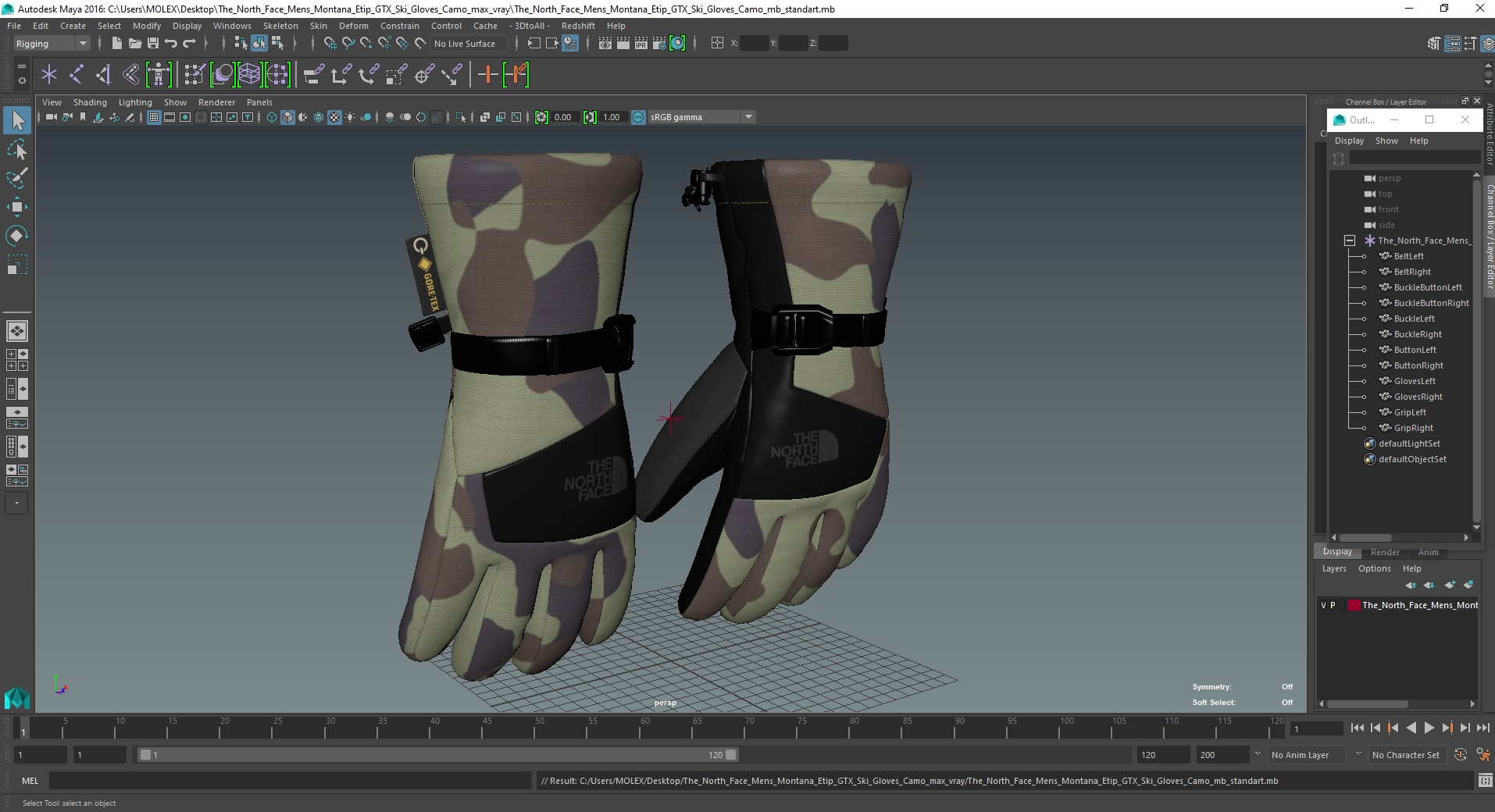Open the Redshift menu

click(x=578, y=26)
